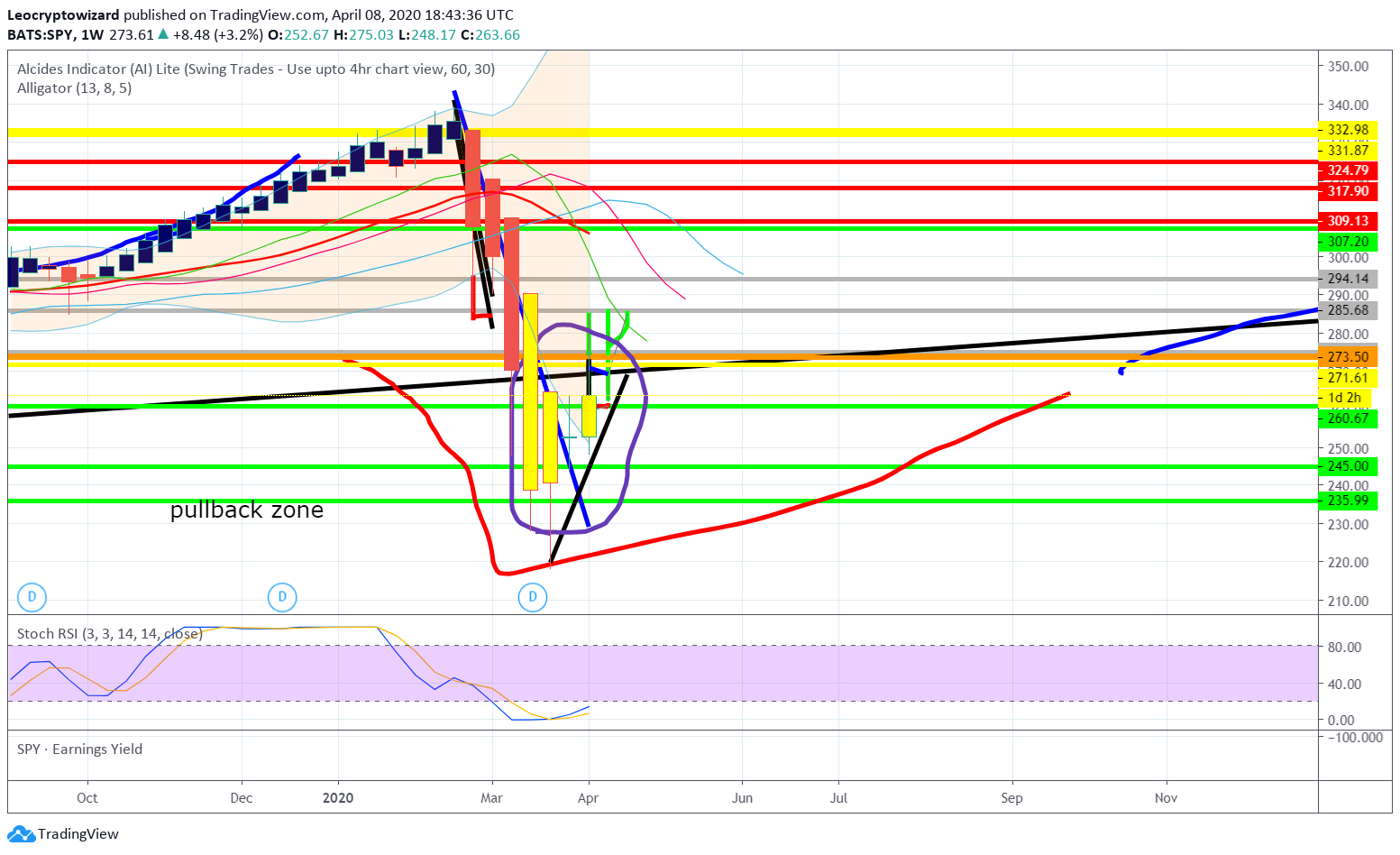
Task: Click the open value O:252.67
Action: [x=298, y=35]
